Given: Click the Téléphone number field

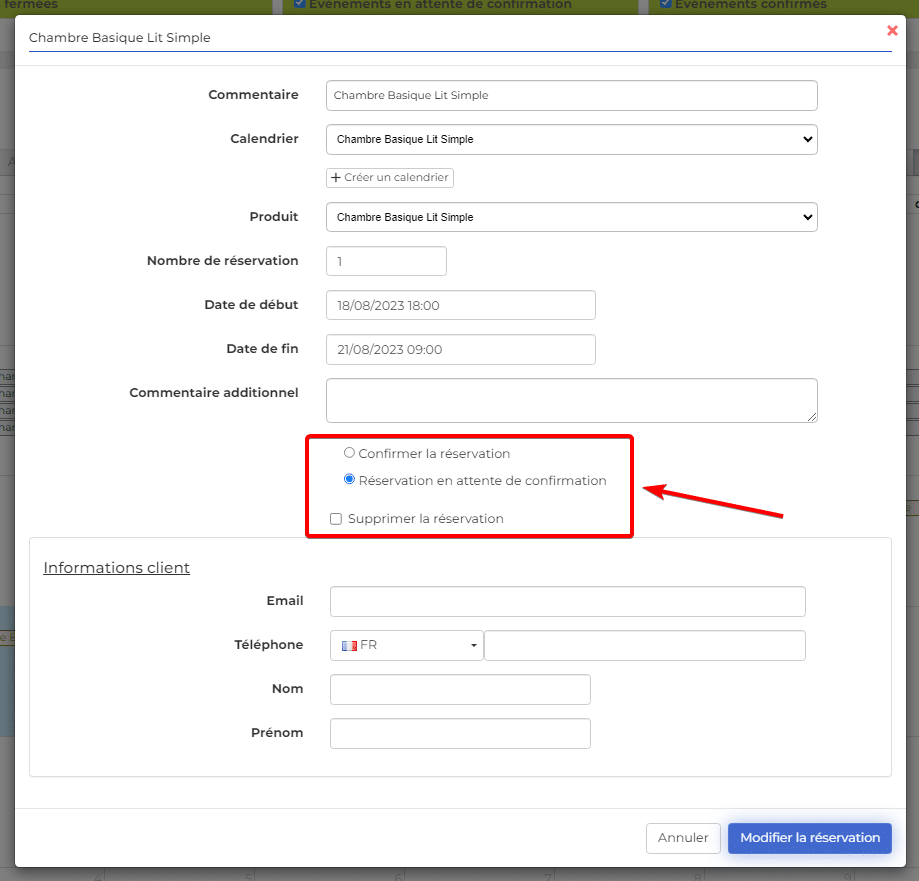Looking at the screenshot, I should pos(645,645).
